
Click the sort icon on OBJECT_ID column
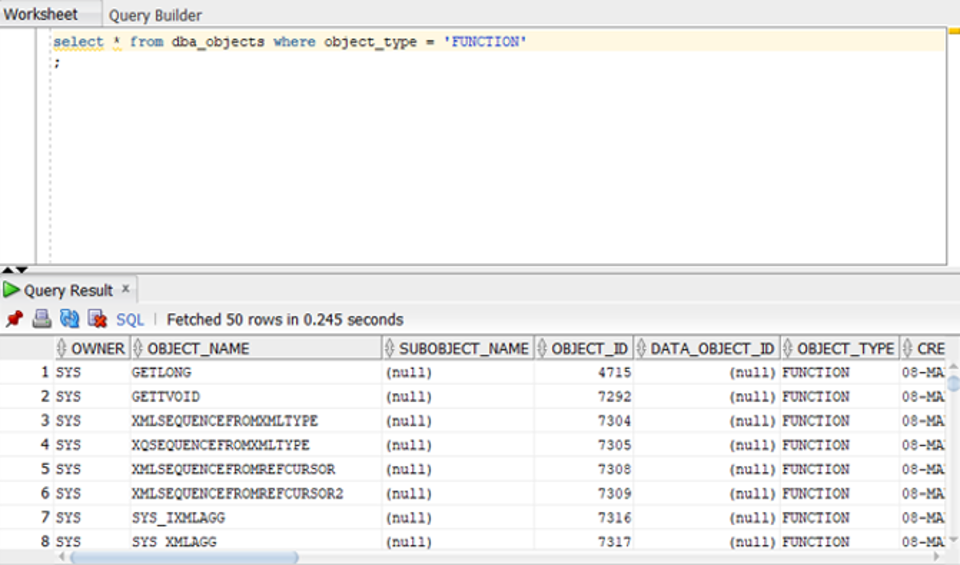point(543,348)
